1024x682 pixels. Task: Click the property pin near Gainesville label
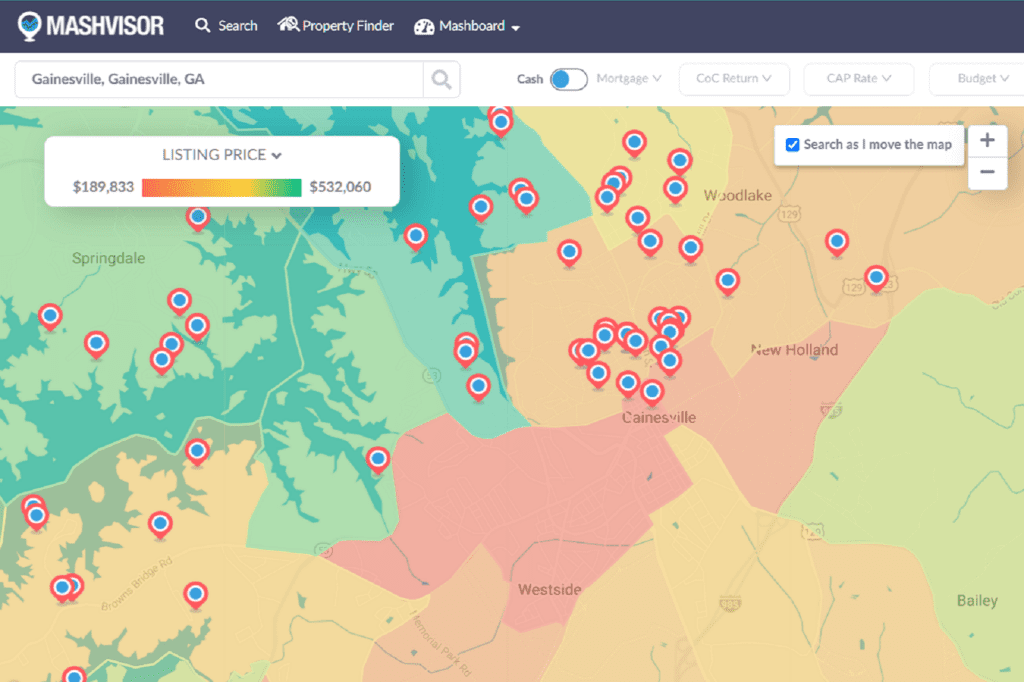point(651,391)
